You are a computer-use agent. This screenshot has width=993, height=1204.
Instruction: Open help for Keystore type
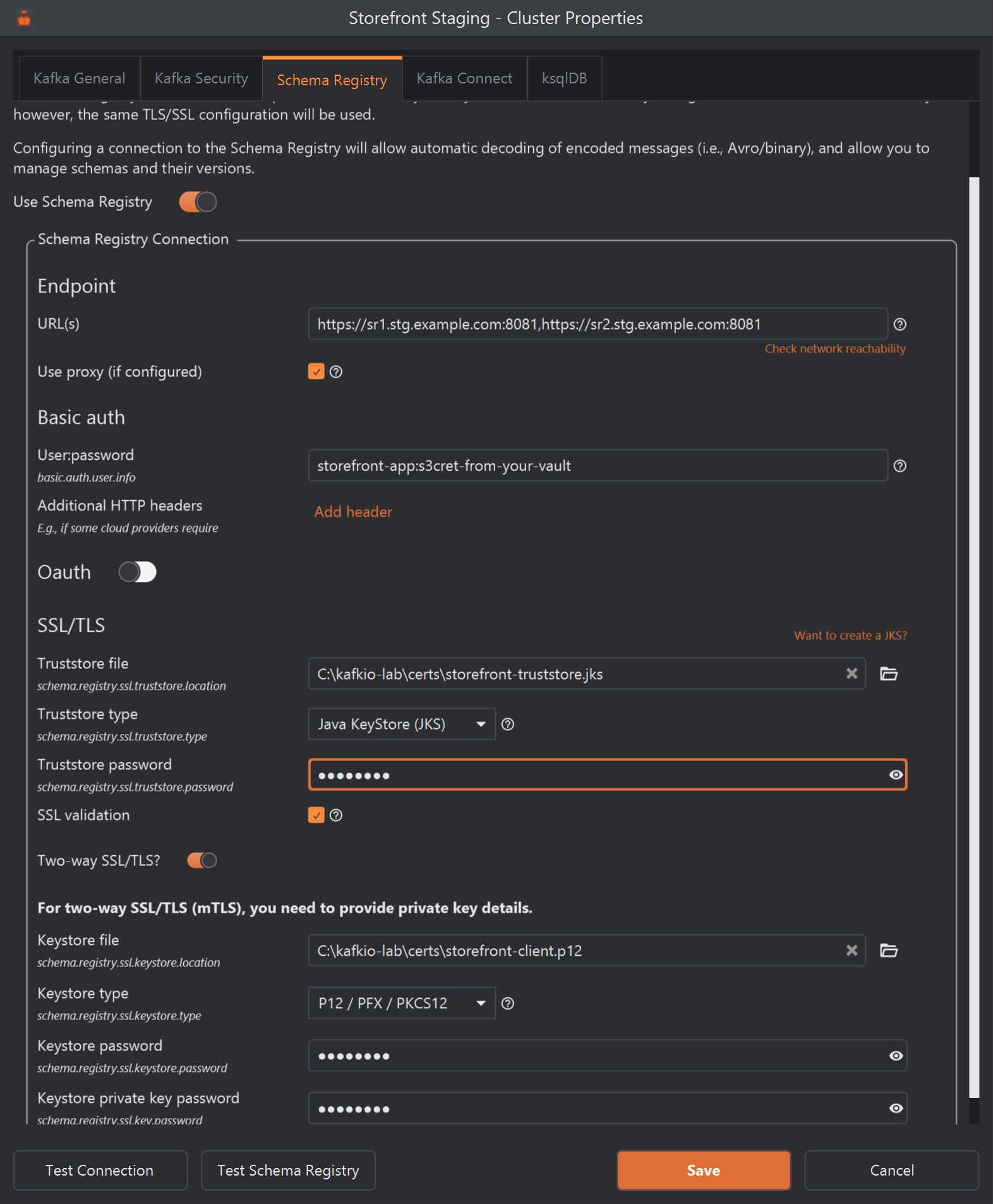[508, 1003]
